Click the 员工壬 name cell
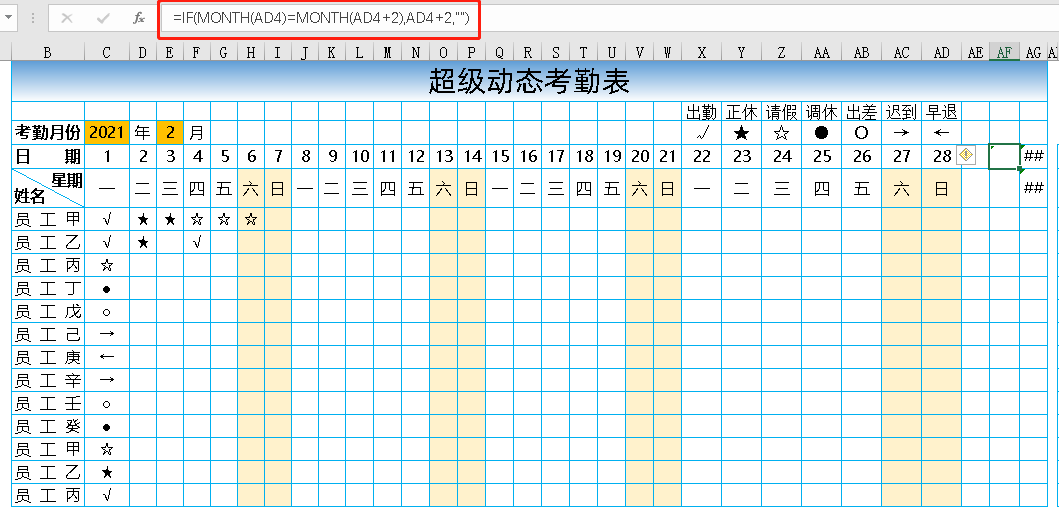Screen dimensions: 1059x512 [48, 404]
